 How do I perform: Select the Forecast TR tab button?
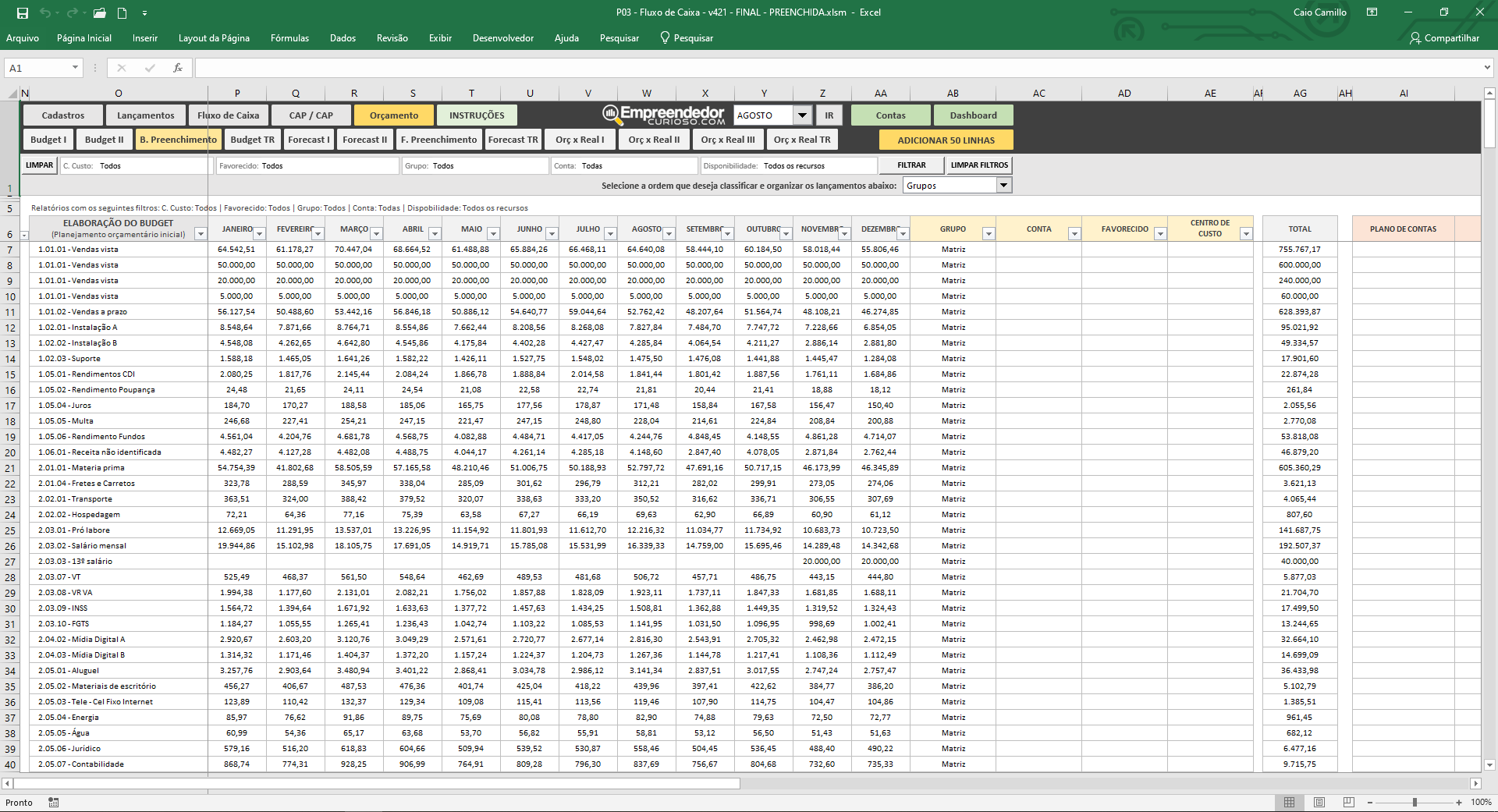513,140
